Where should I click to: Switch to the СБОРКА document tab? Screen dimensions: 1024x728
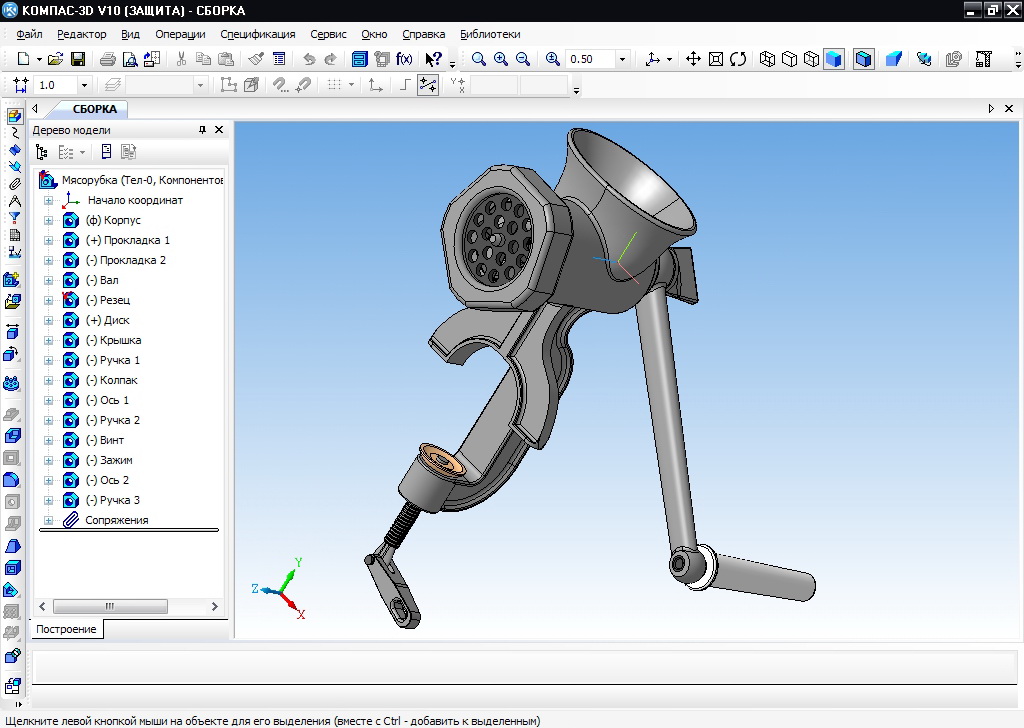(x=95, y=109)
